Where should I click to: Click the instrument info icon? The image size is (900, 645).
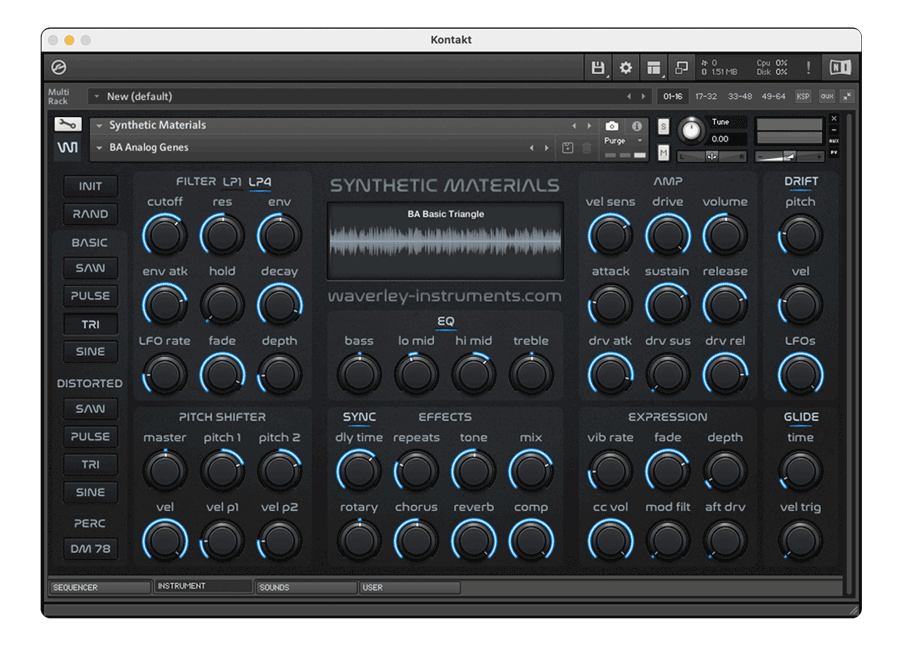click(637, 126)
